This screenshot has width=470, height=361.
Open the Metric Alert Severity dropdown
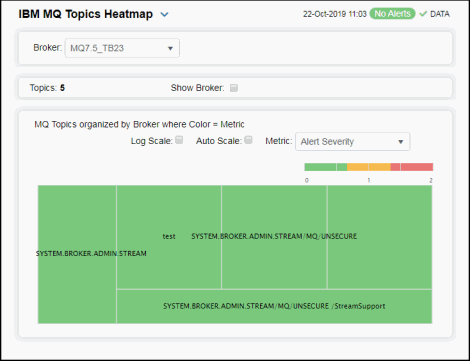(353, 142)
